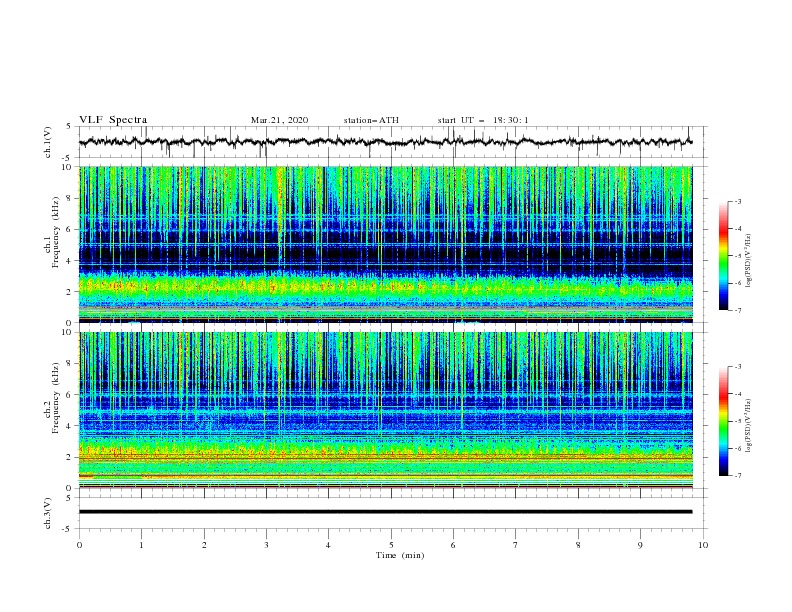Screen dimensions: 792x612
Task: Click the log(PSD) label beside ch.2 colorbar
Action: click(749, 426)
